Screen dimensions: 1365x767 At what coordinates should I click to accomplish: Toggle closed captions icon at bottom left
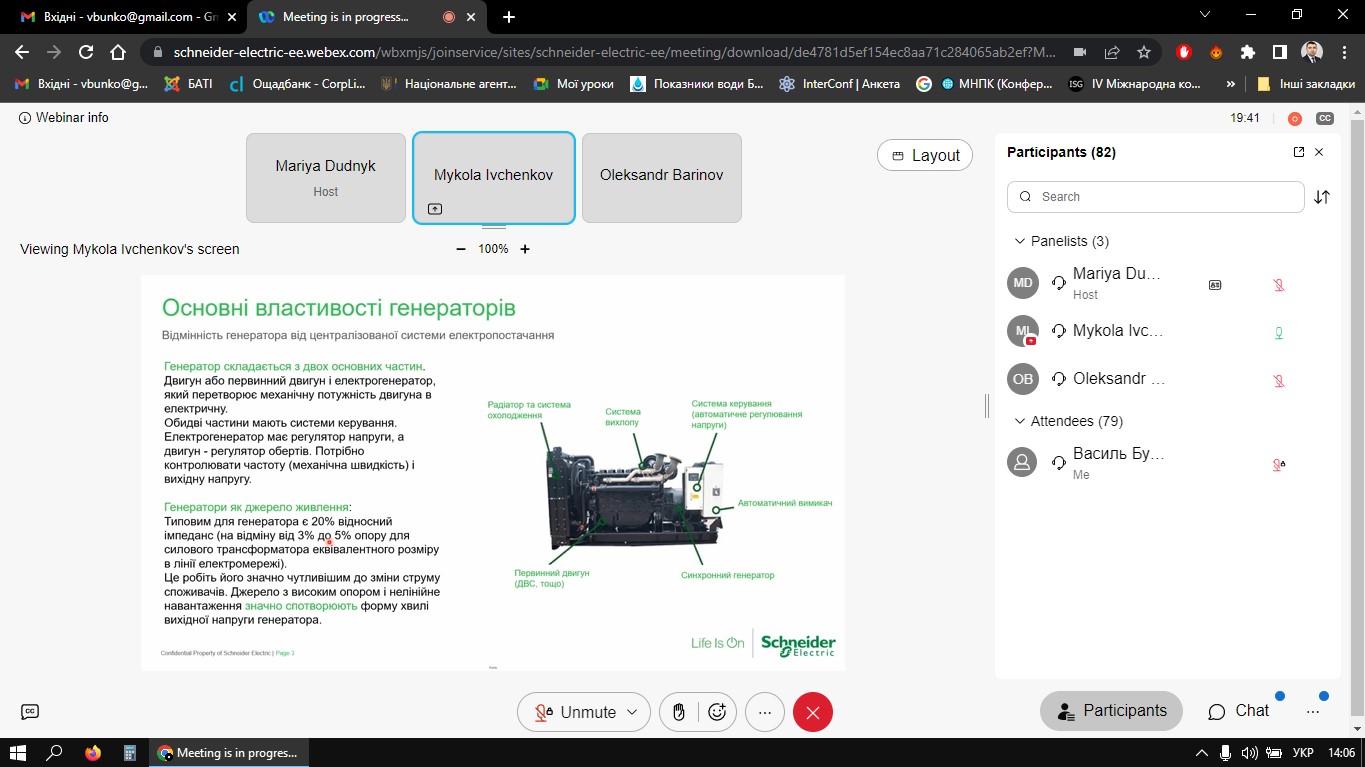pos(30,711)
